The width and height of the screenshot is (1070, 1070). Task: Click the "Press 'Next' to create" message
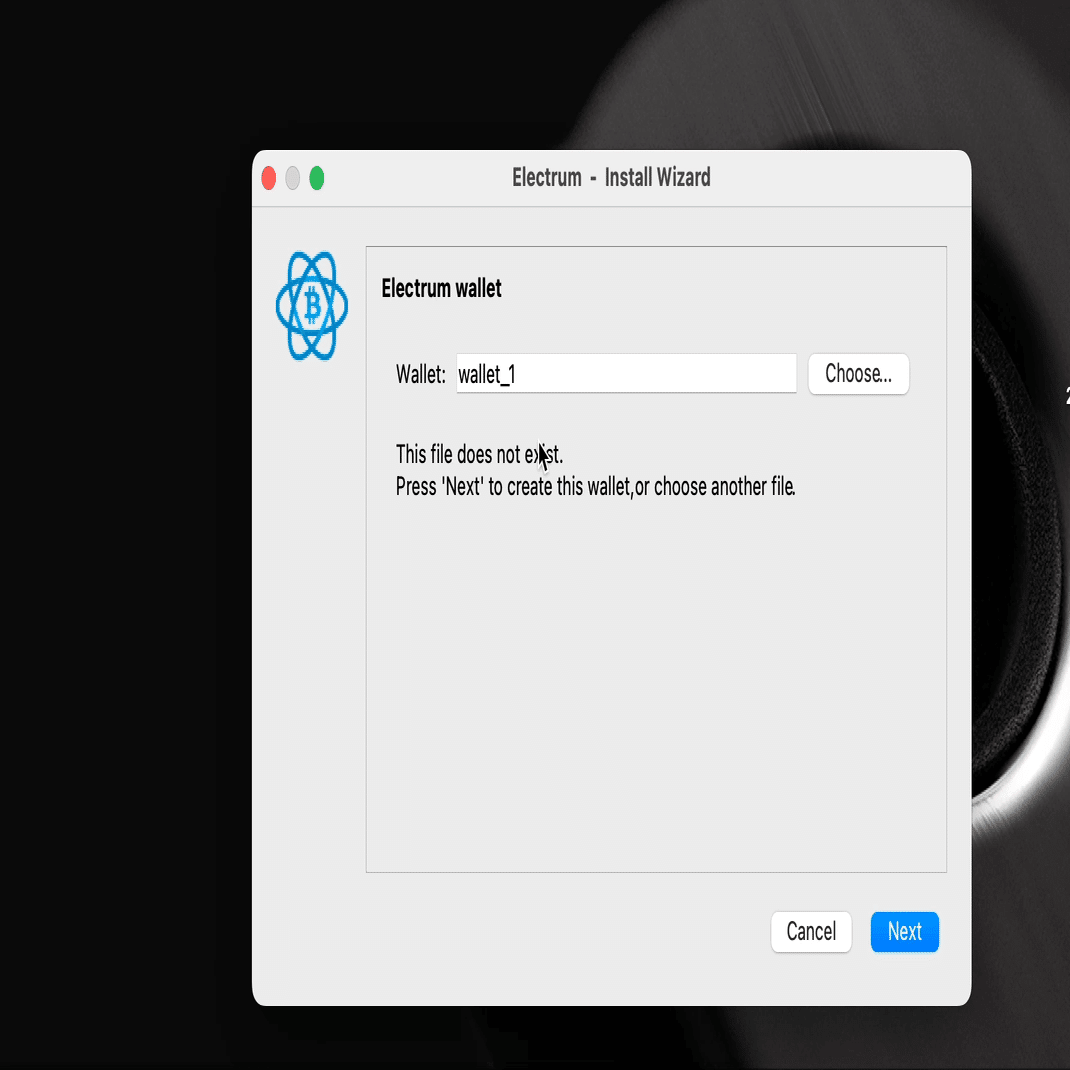tap(595, 487)
